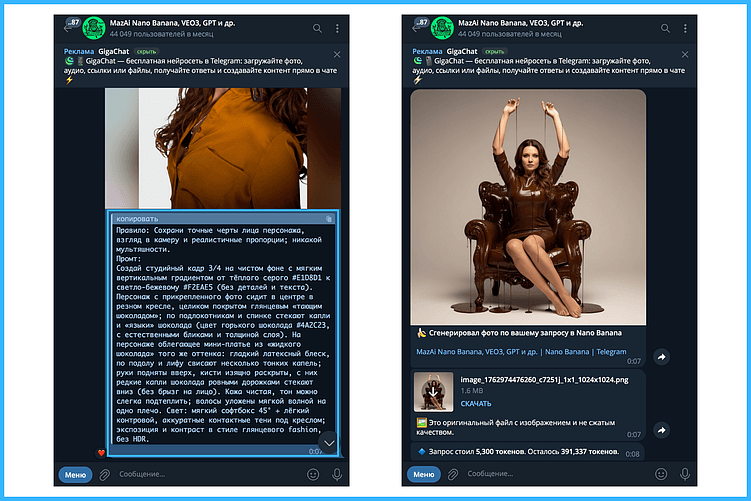Open the emoji picker in the left chat
The width and height of the screenshot is (751, 501).
(313, 474)
